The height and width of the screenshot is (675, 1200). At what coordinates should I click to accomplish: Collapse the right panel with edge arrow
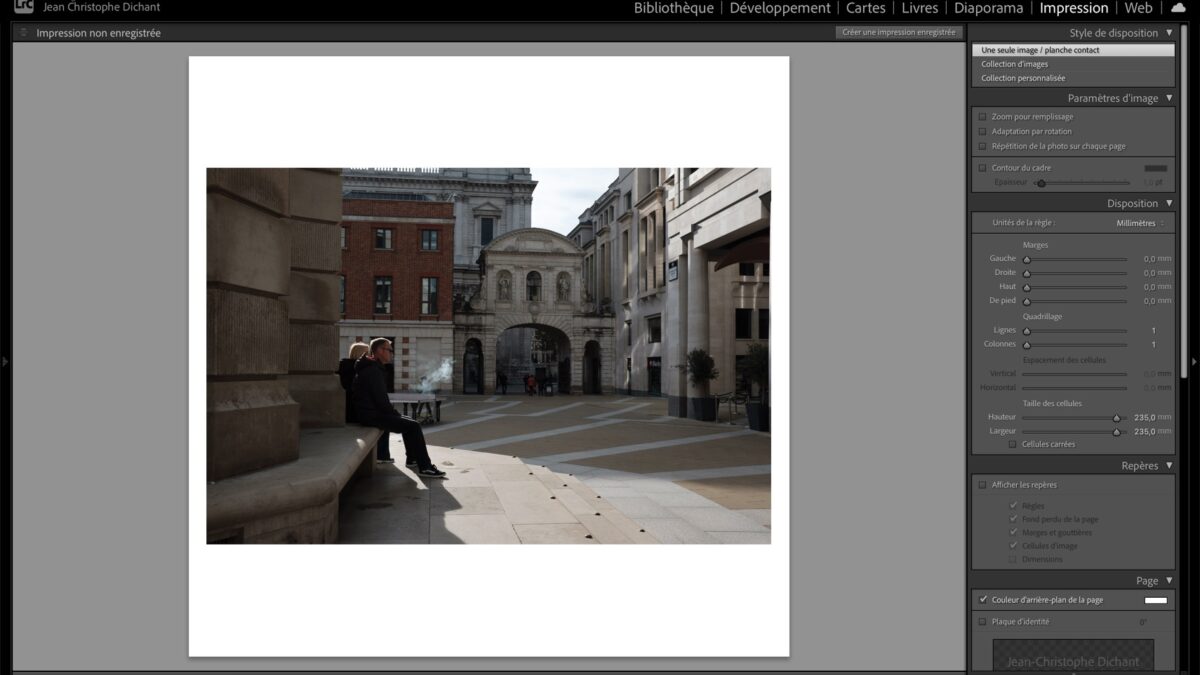pos(1194,361)
